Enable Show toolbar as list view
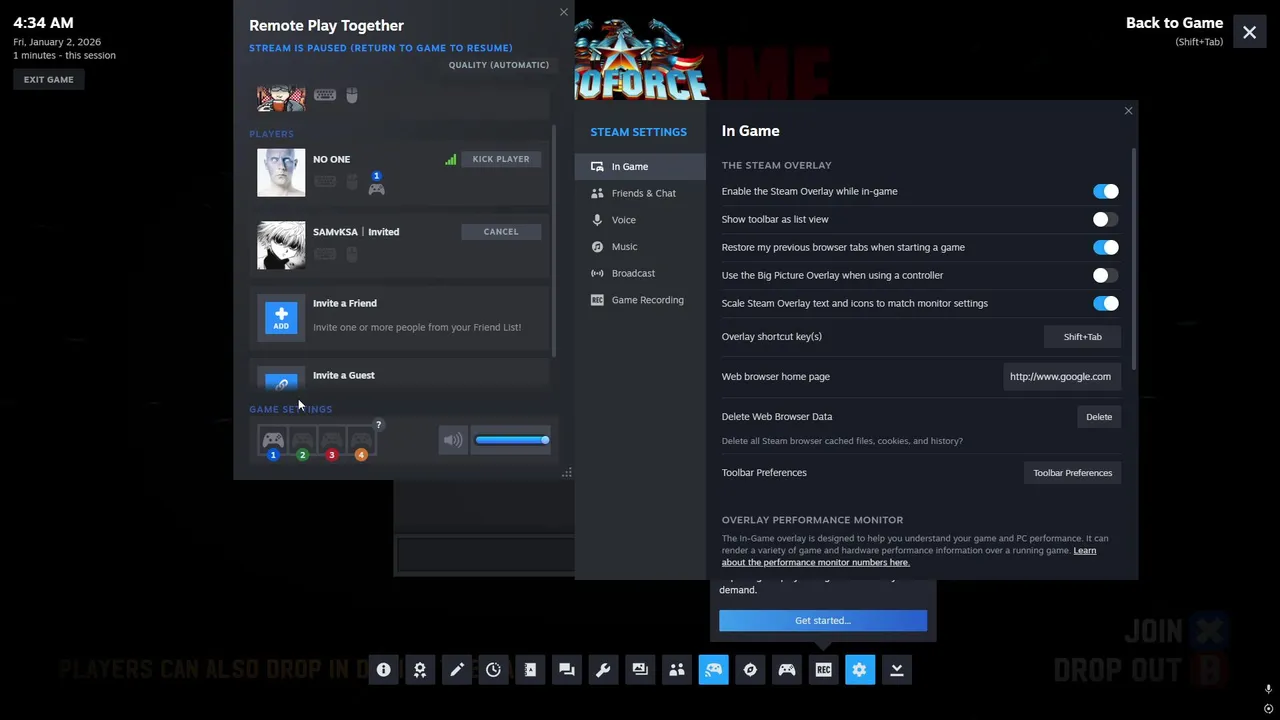1280x720 pixels. (1105, 219)
